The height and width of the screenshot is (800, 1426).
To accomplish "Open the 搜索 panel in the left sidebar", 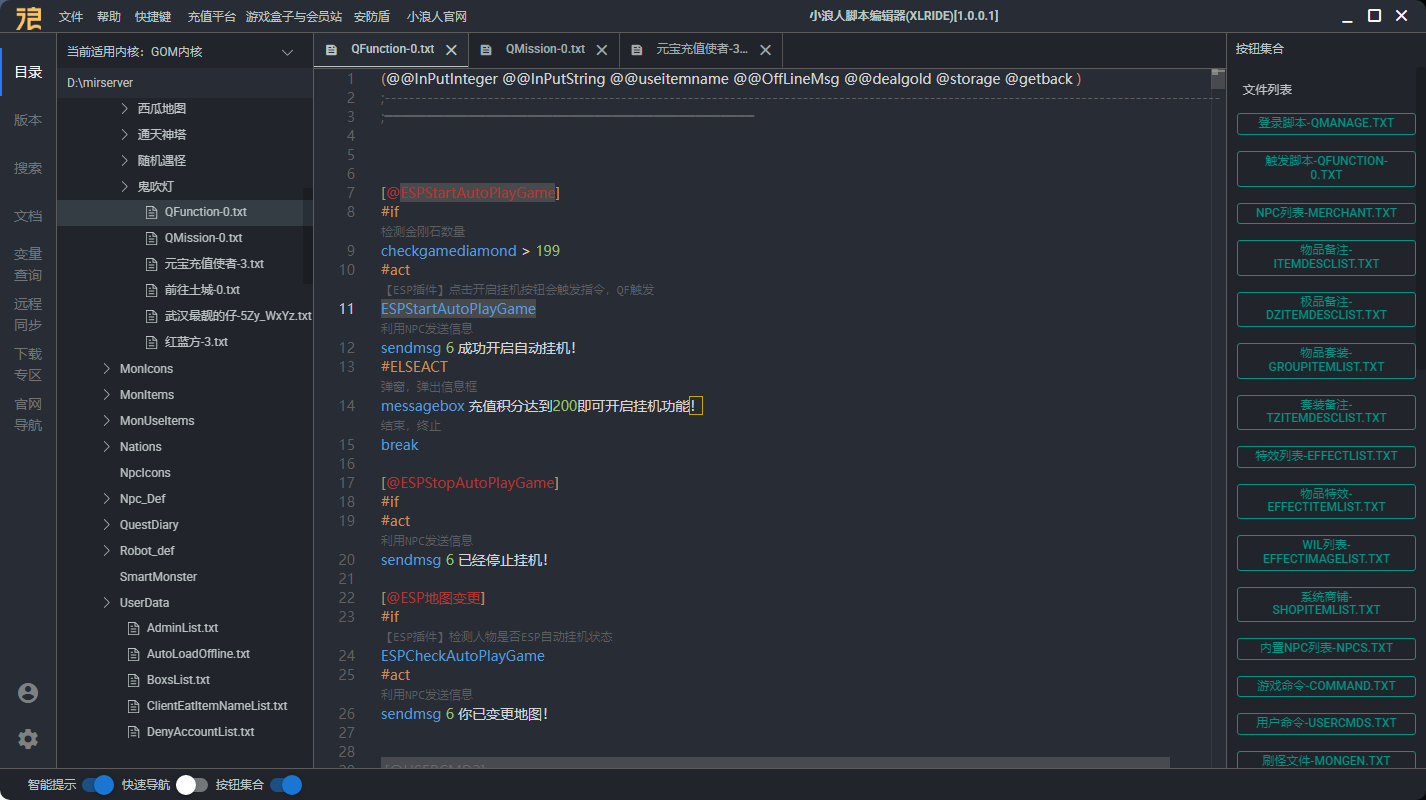I will point(27,168).
